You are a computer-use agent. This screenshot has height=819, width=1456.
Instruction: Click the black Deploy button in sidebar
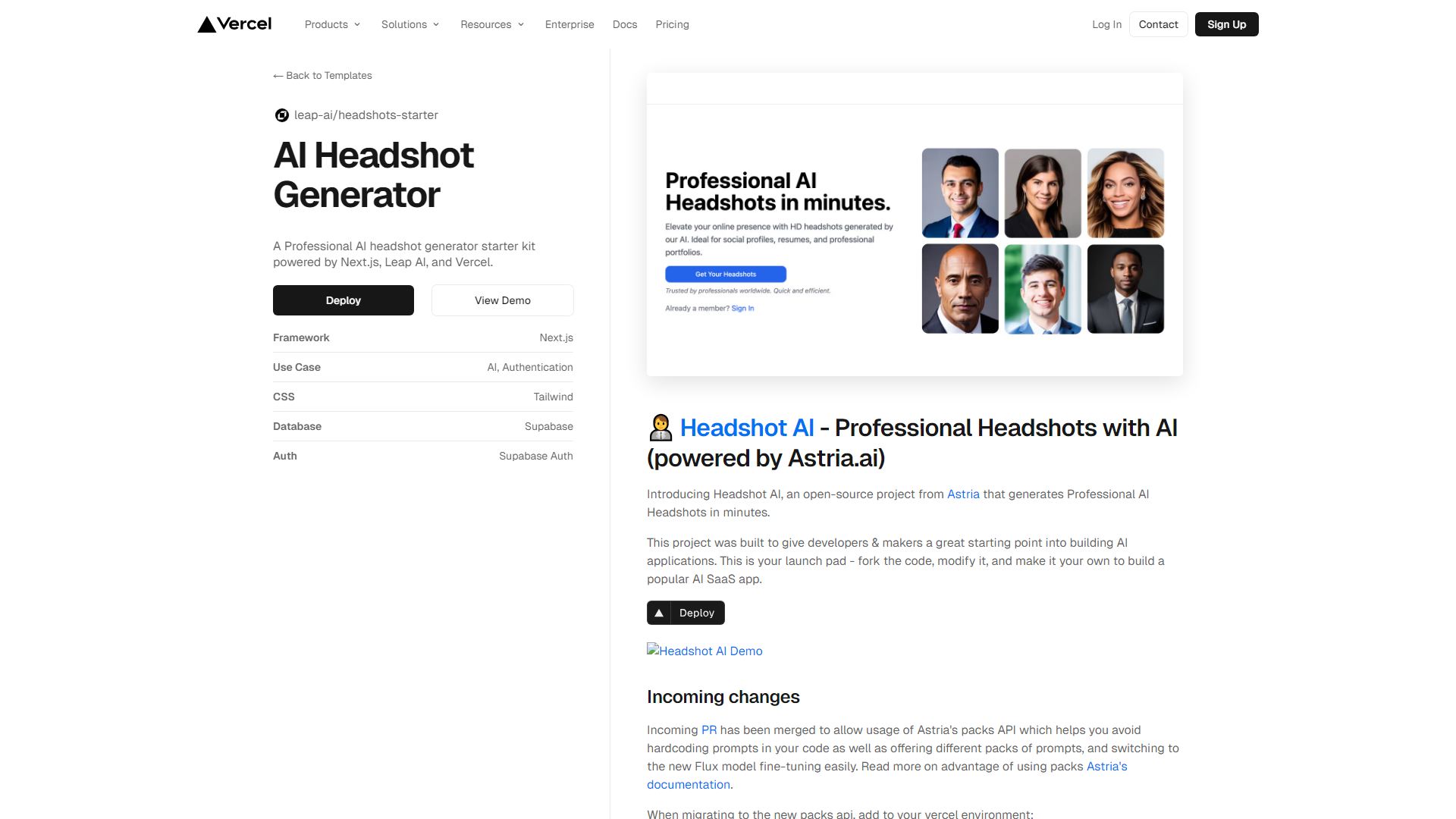coord(344,300)
